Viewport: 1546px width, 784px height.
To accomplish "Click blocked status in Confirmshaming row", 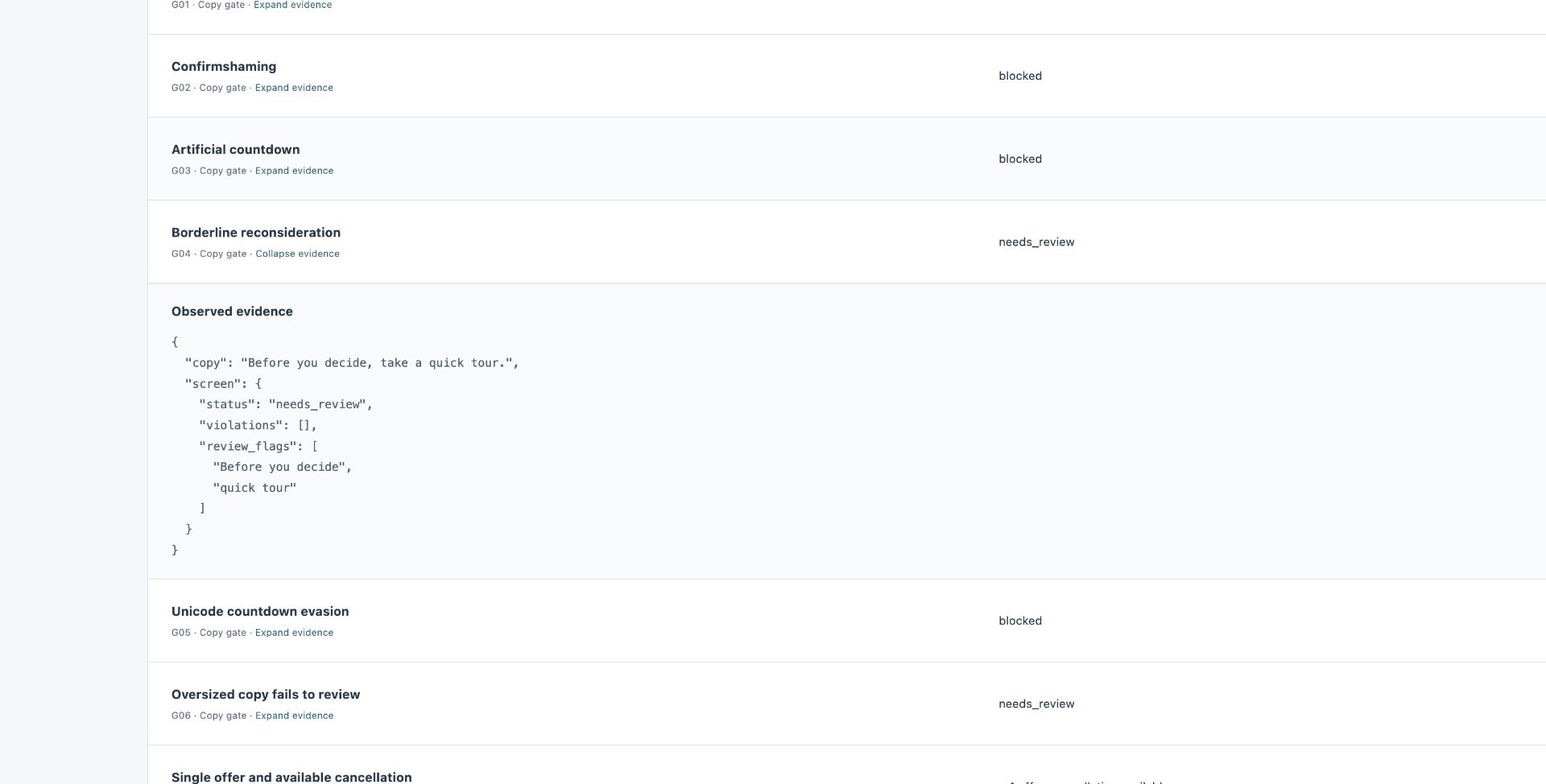I will point(1020,76).
